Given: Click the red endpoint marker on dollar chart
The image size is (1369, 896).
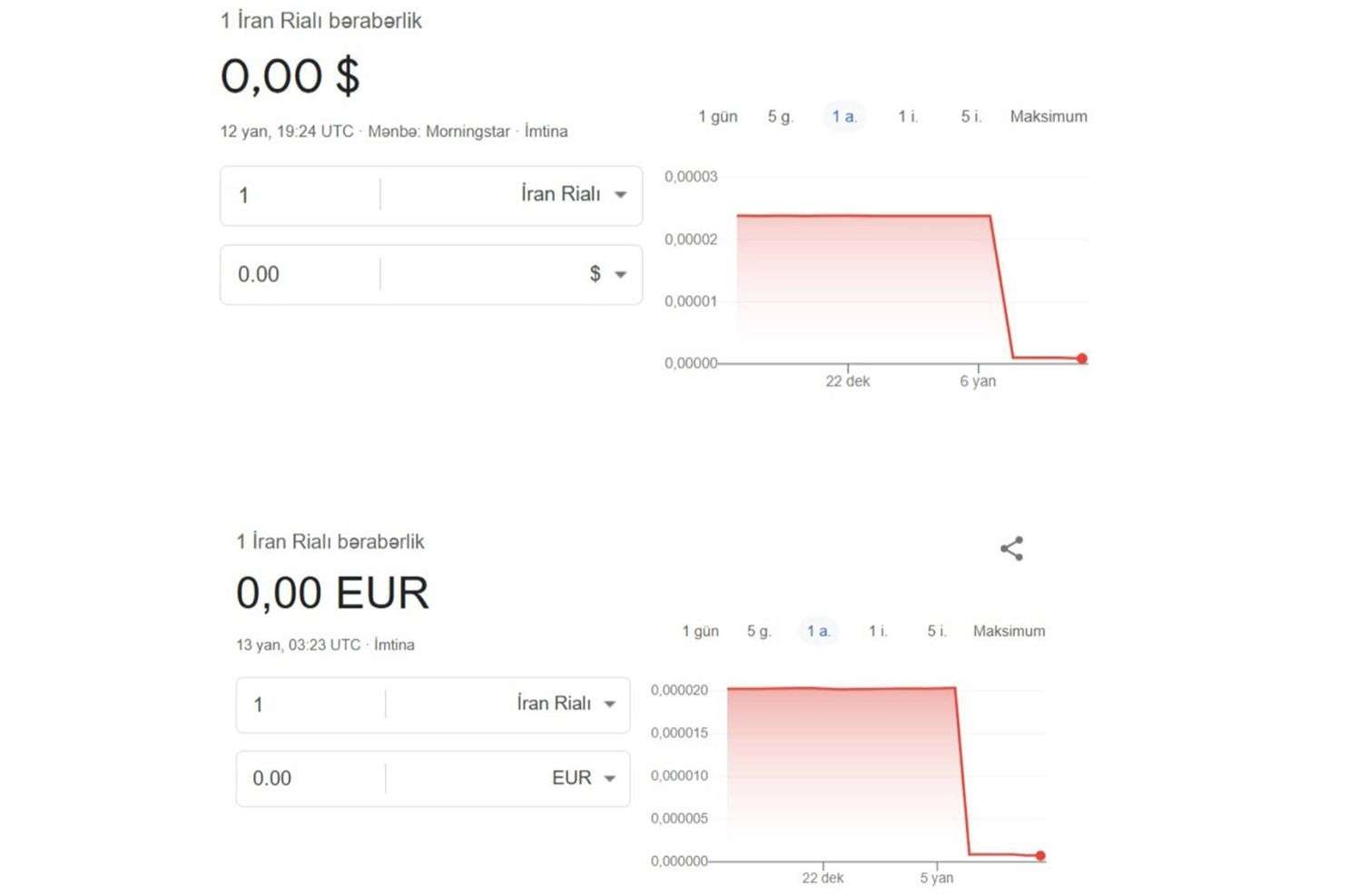Looking at the screenshot, I should point(1081,359).
